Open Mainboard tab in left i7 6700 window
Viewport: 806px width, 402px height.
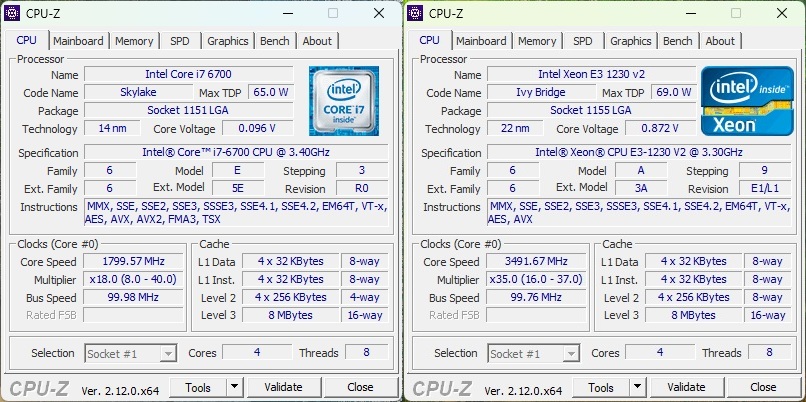coord(78,41)
